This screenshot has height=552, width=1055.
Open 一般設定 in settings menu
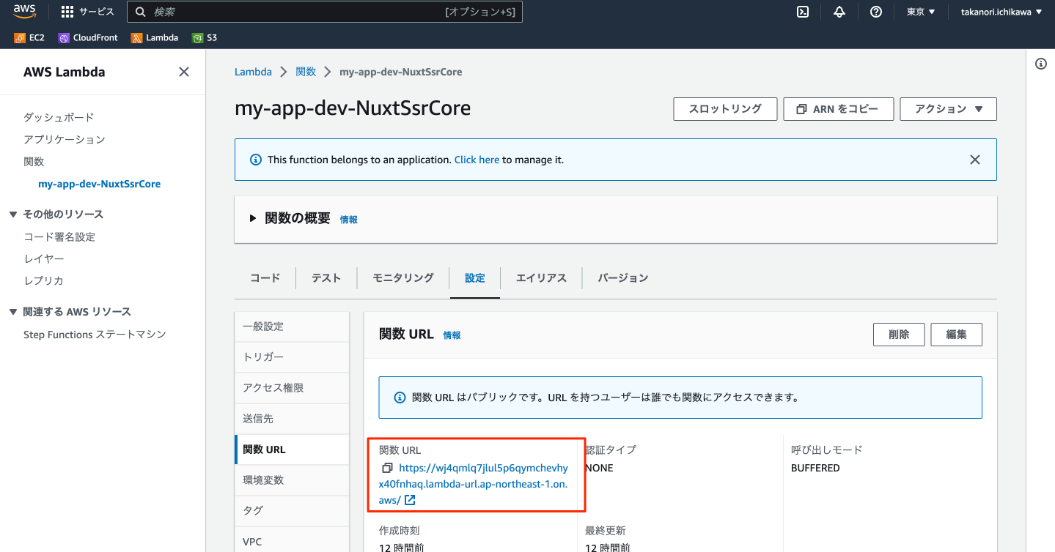pos(292,326)
